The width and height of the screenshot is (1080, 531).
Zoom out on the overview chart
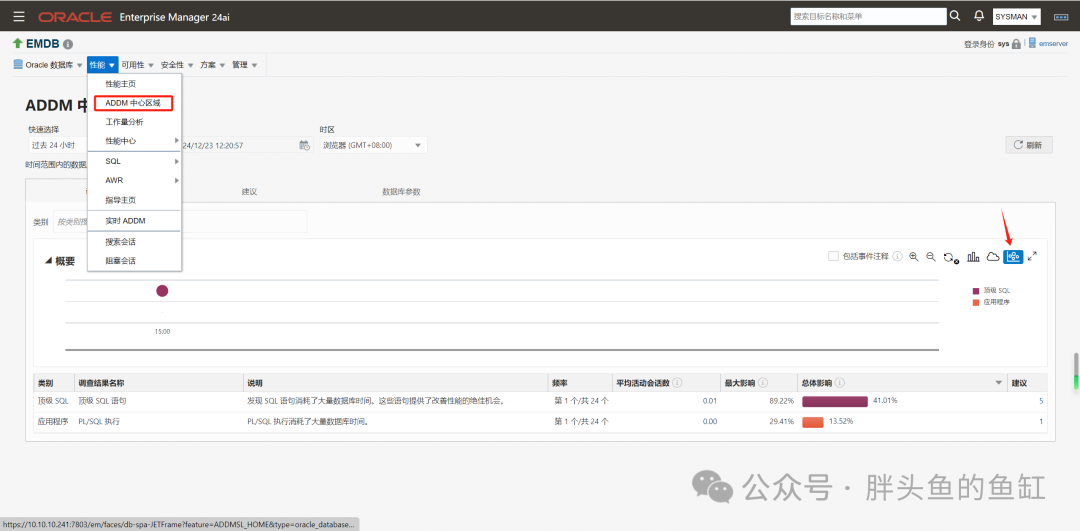tap(931, 256)
